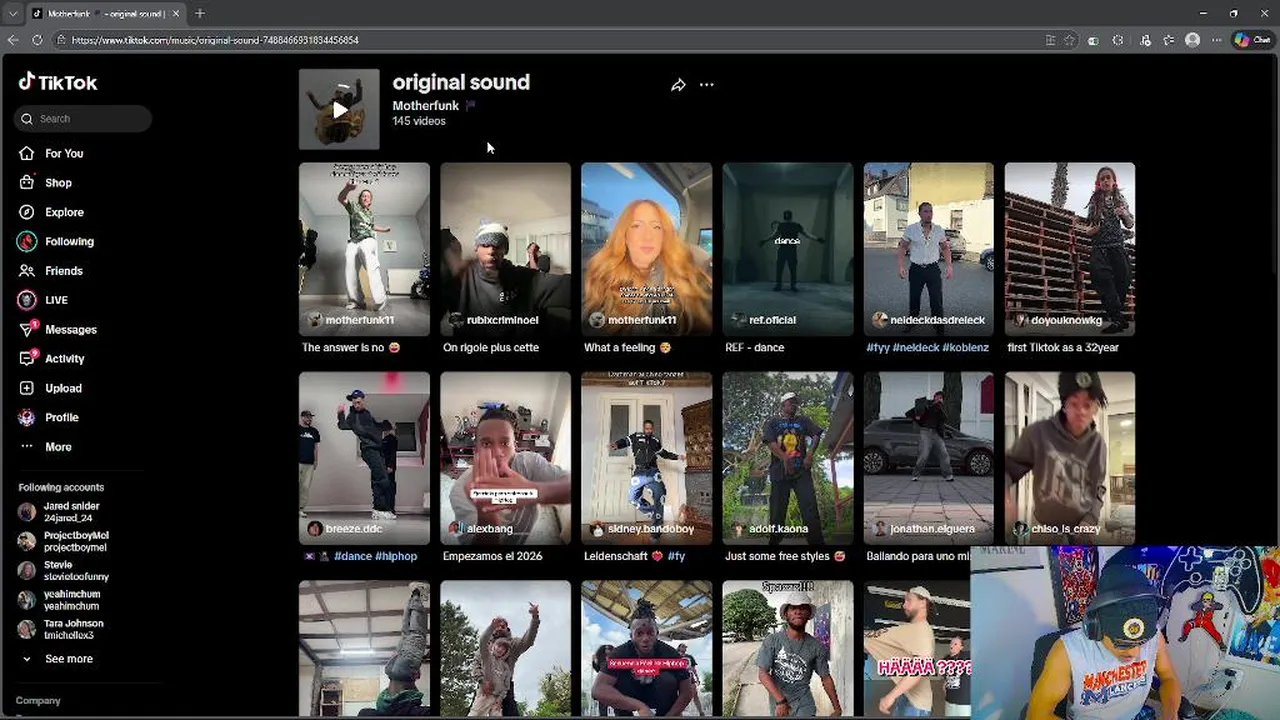Image resolution: width=1280 pixels, height=720 pixels.
Task: Open neideckdasdreieck video thumbnail
Action: (929, 249)
